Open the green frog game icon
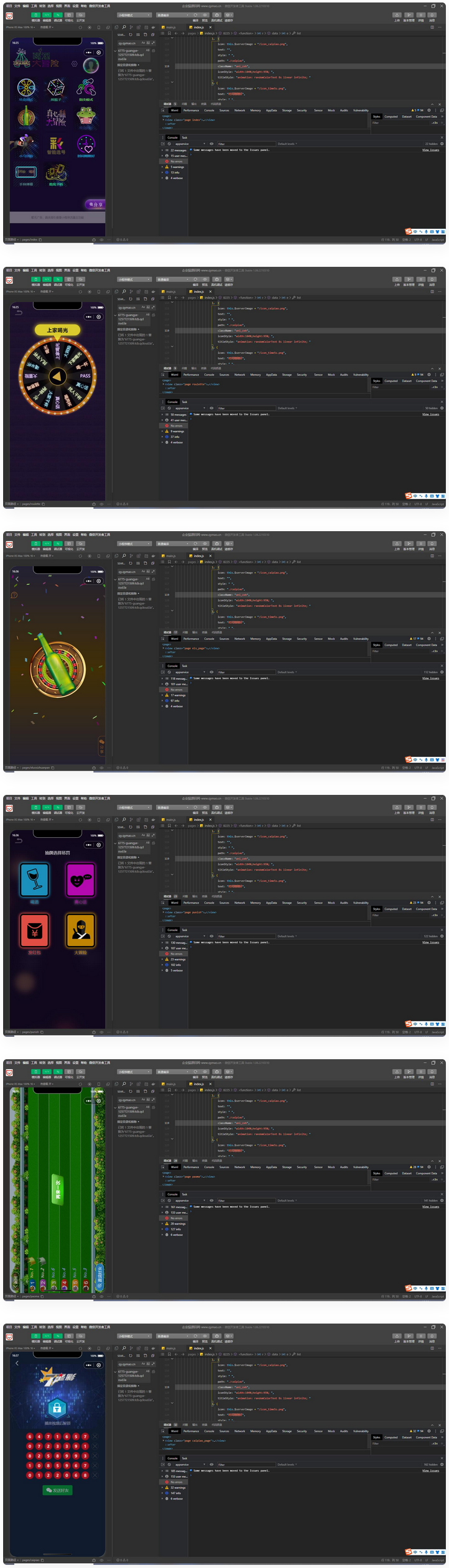Screen dimensions: 449x1568 pos(86,116)
